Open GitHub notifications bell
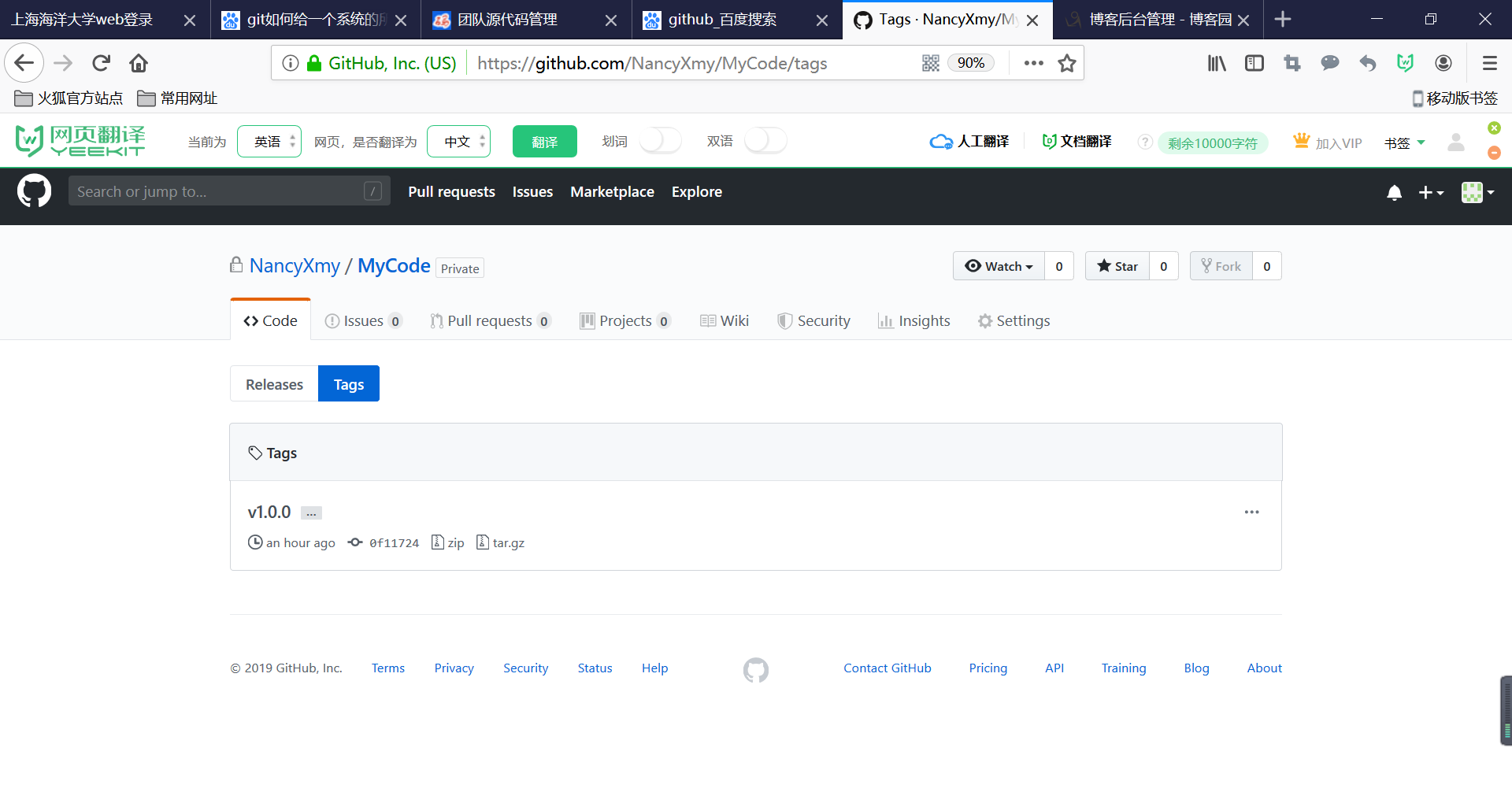1512x803 pixels. pyautogui.click(x=1394, y=192)
